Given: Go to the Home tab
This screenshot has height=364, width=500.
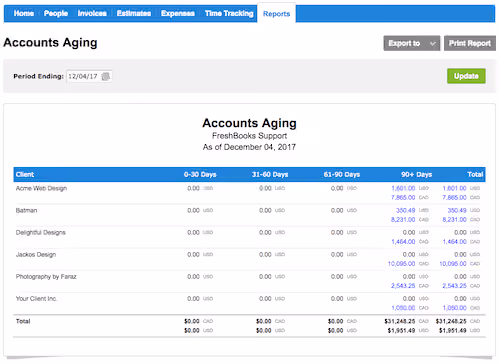Looking at the screenshot, I should (x=24, y=13).
